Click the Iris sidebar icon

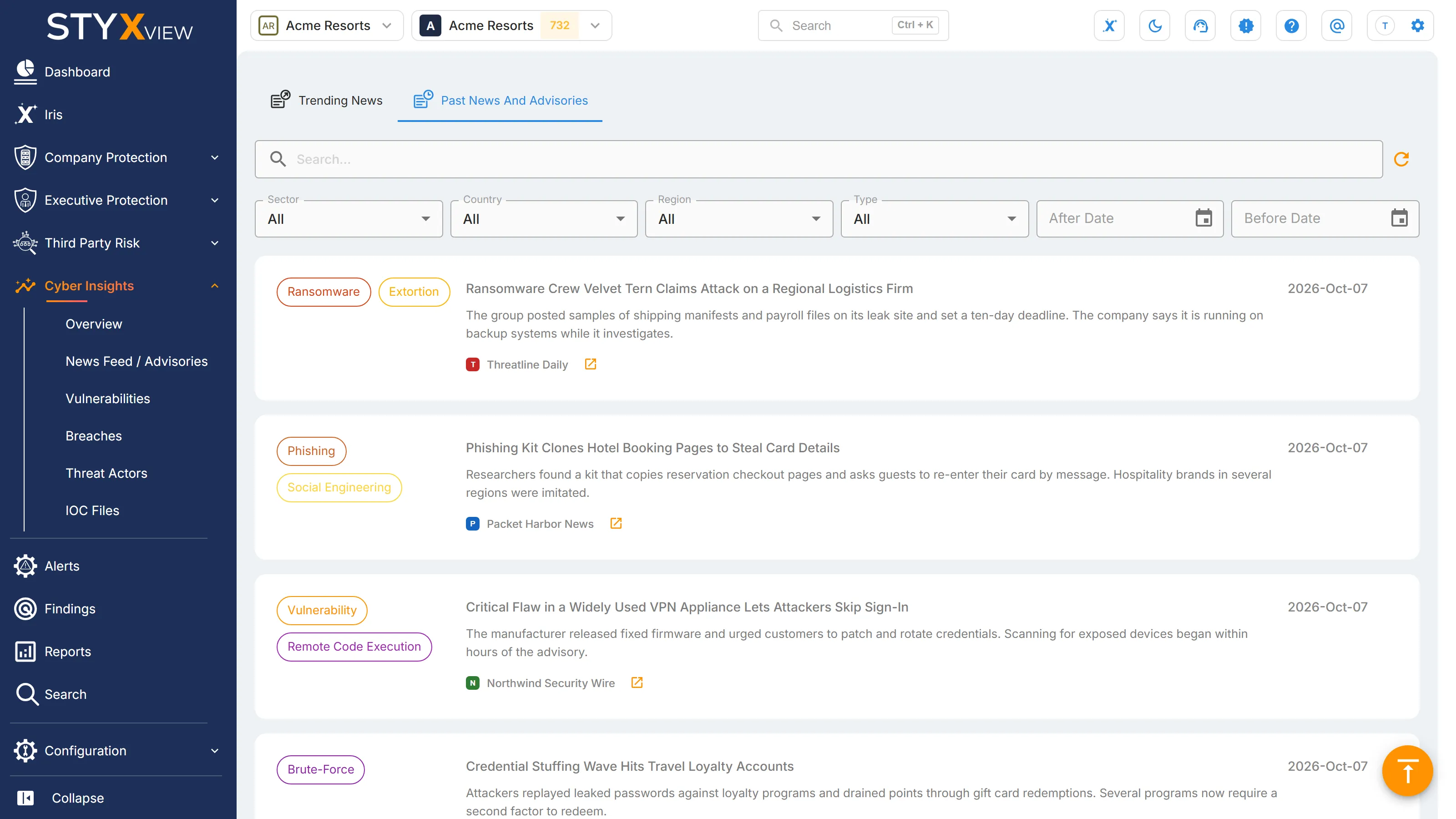(x=25, y=114)
